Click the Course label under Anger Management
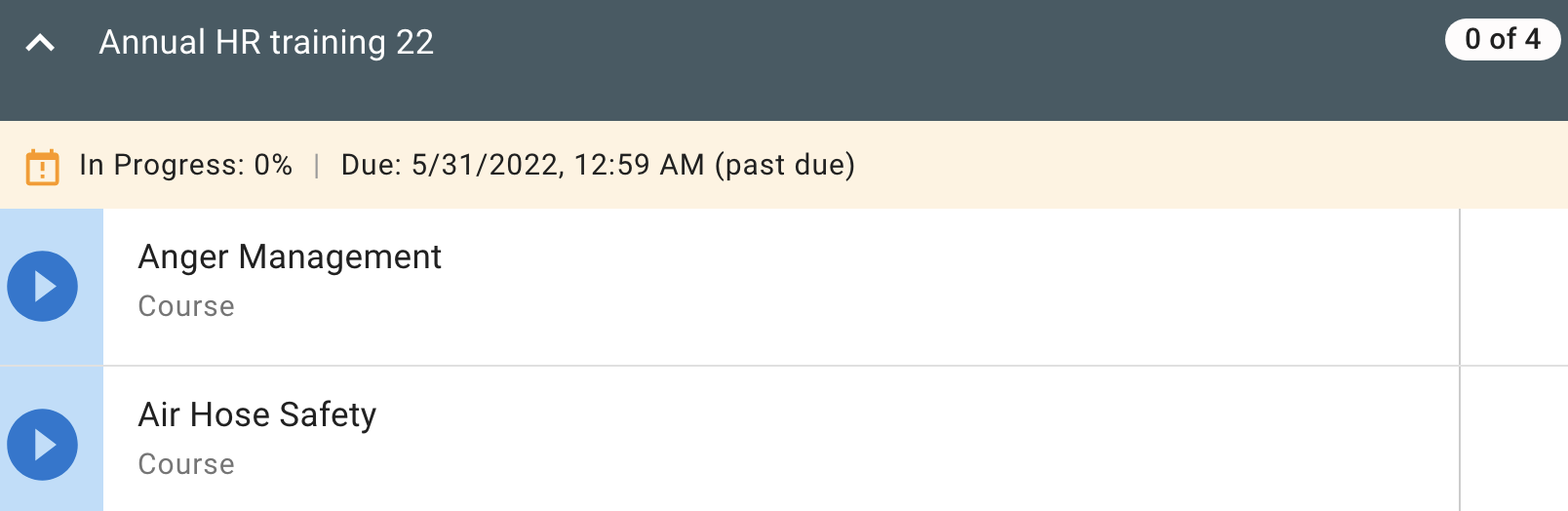This screenshot has height=511, width=1568. 186,306
